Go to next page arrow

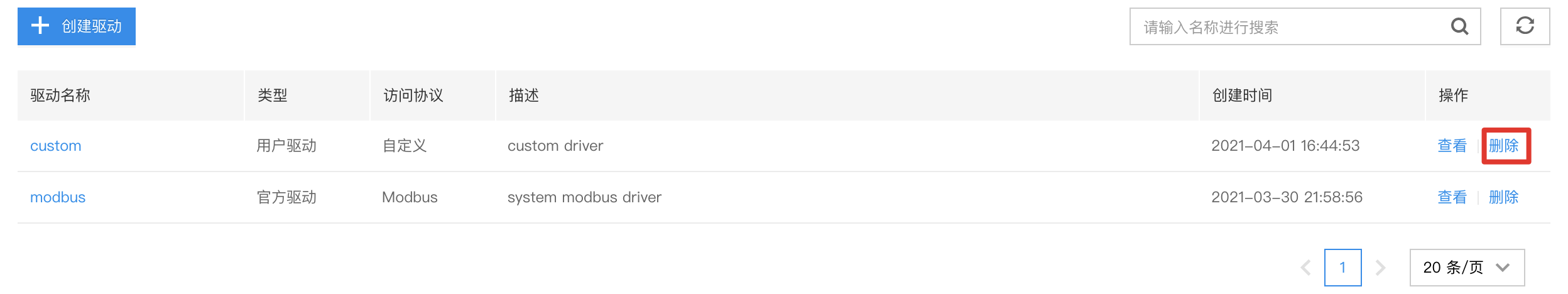point(1380,268)
